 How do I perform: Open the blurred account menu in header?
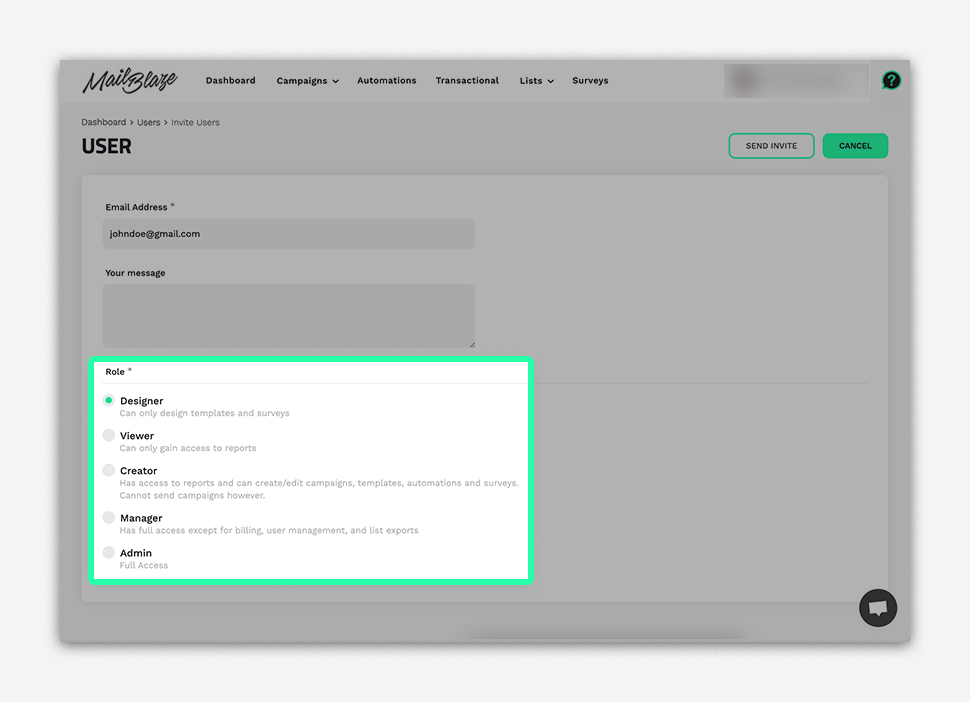796,81
